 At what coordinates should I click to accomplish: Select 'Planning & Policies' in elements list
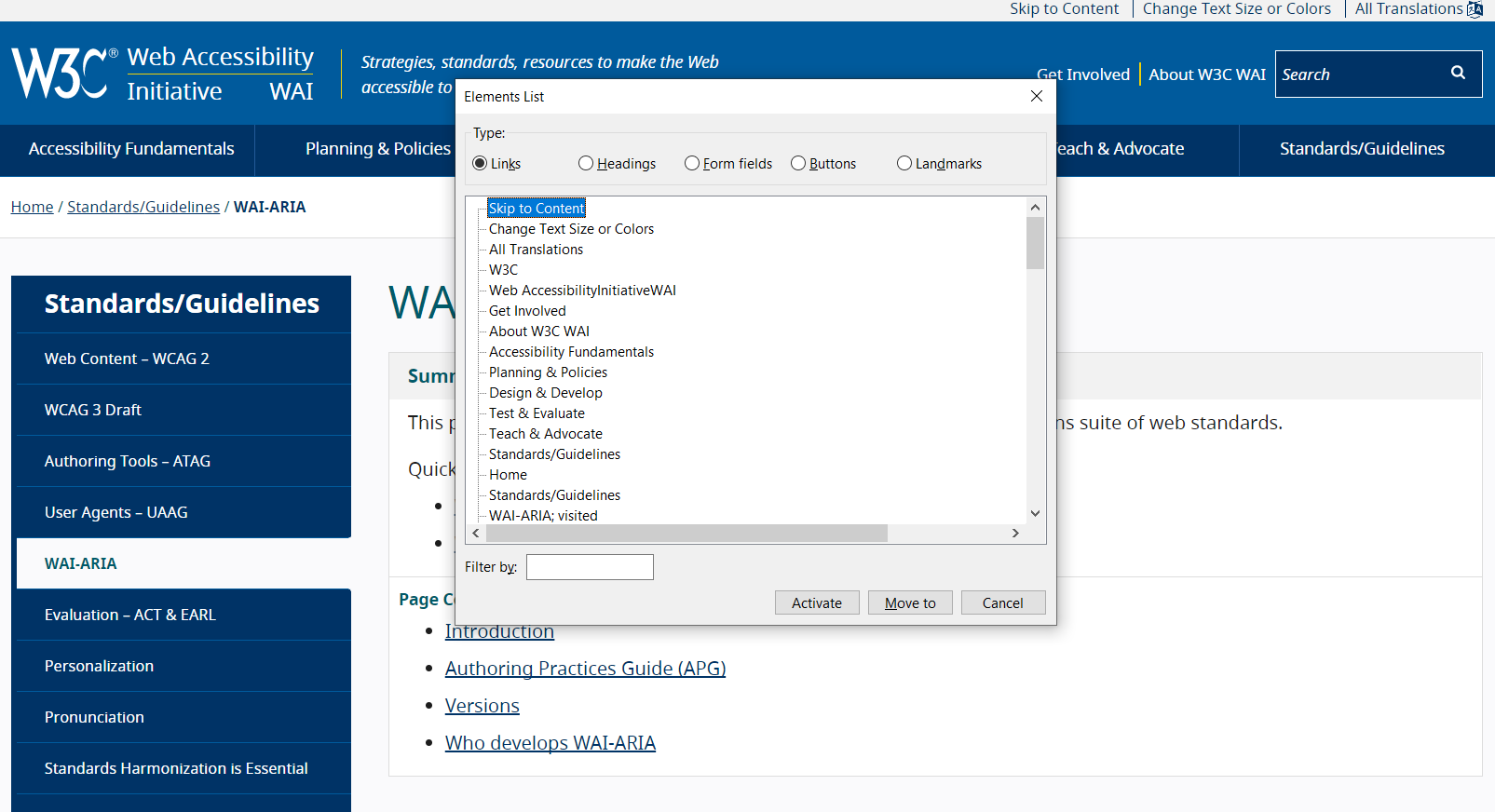pos(548,372)
